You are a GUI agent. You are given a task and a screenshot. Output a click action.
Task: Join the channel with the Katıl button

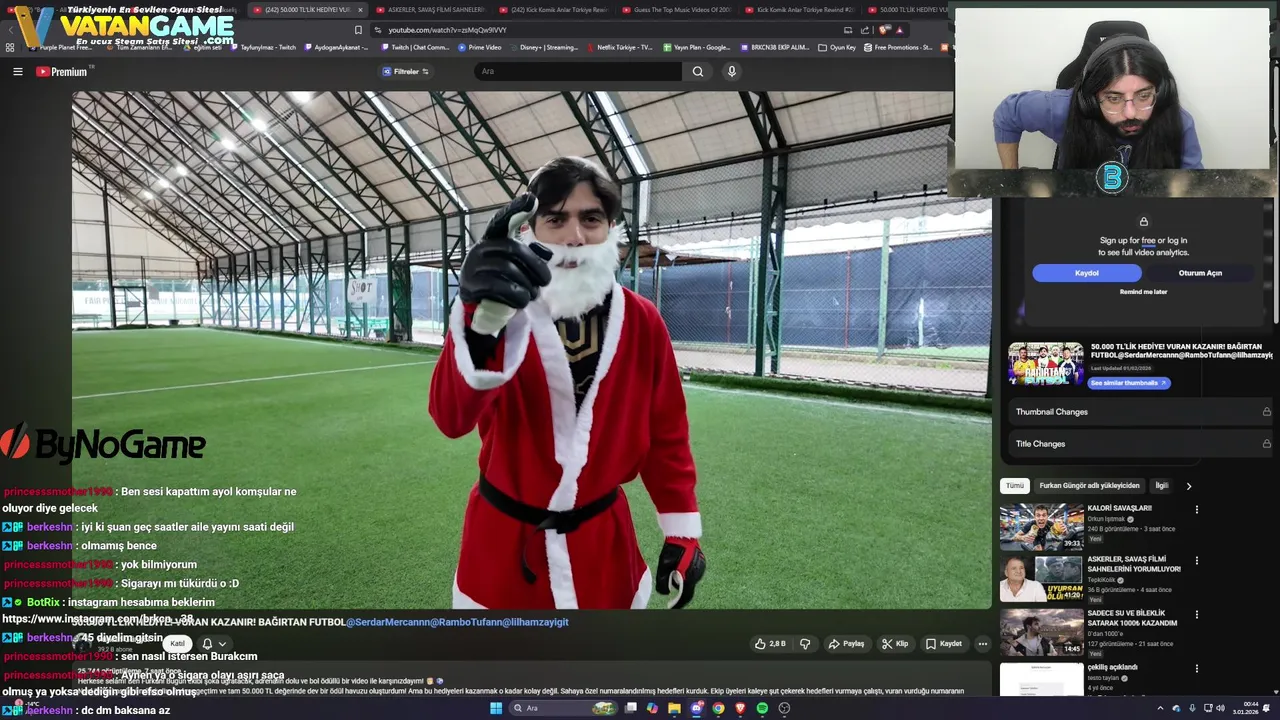click(x=177, y=644)
